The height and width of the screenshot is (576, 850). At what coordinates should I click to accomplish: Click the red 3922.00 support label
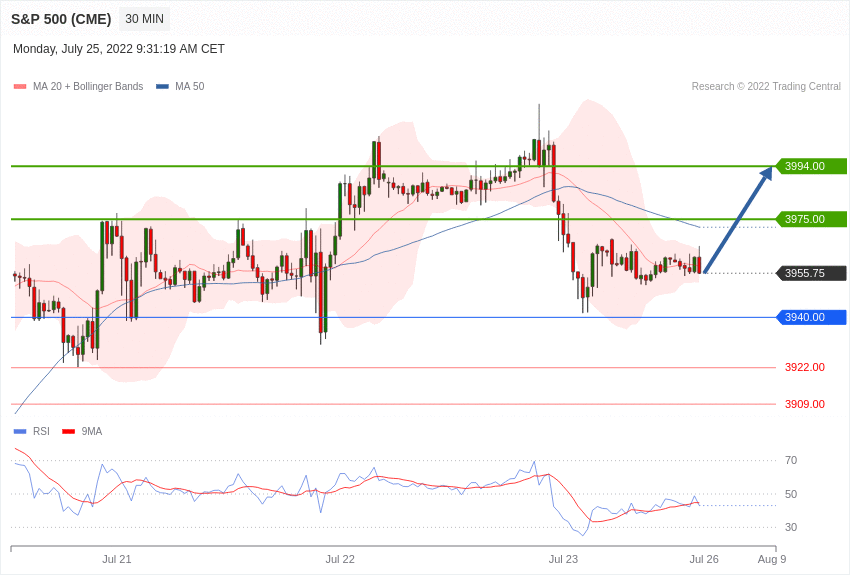coord(804,367)
